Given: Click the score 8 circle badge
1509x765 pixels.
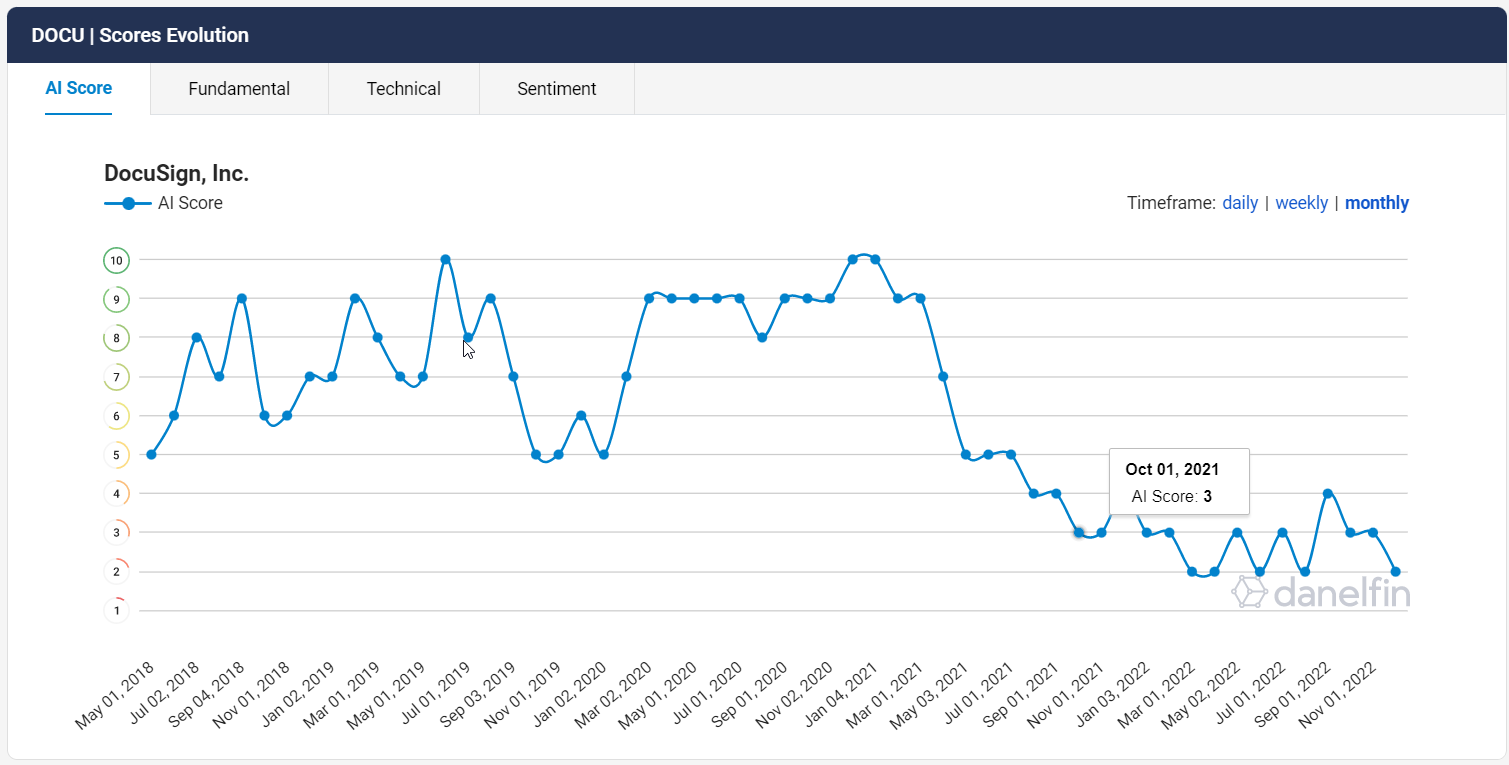Looking at the screenshot, I should [x=117, y=338].
